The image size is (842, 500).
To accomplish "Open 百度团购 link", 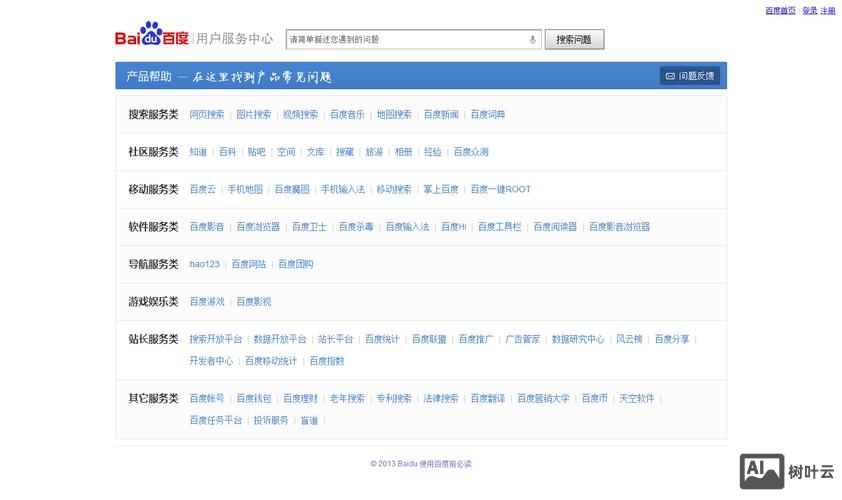I will (295, 264).
